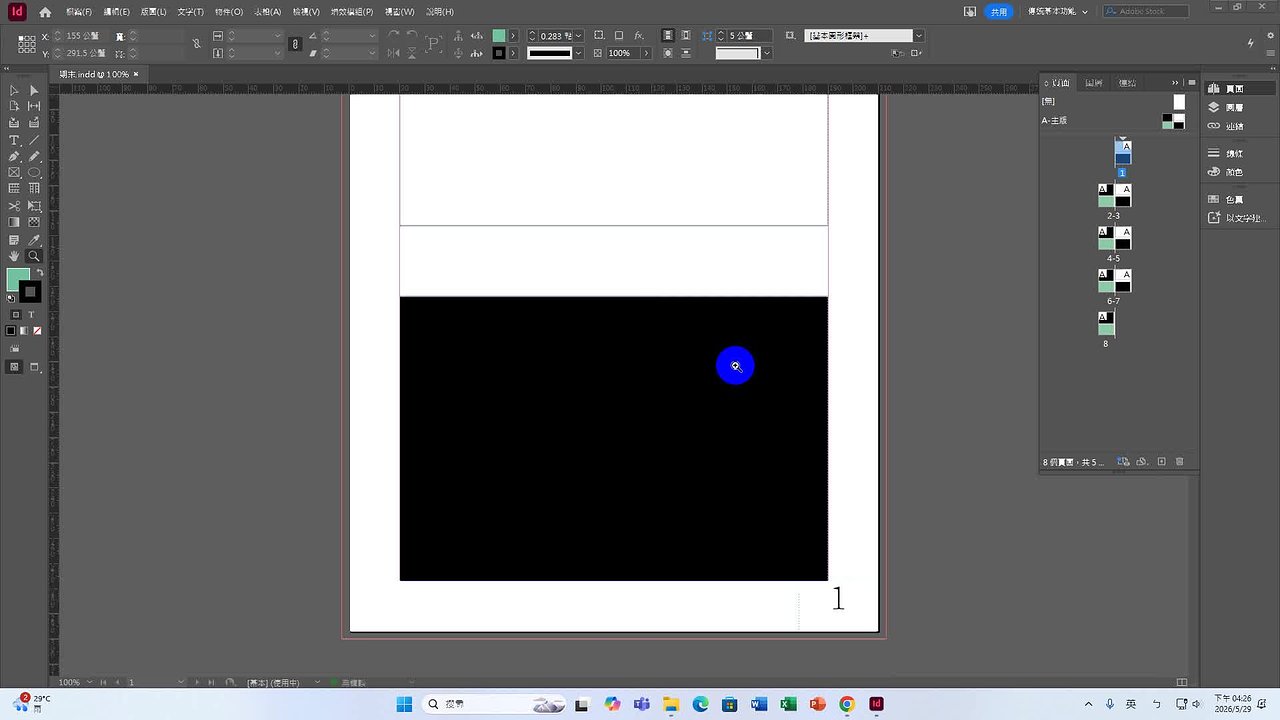1280x720 pixels.
Task: Open the Pages panel flyout menu
Action: coord(1190,83)
